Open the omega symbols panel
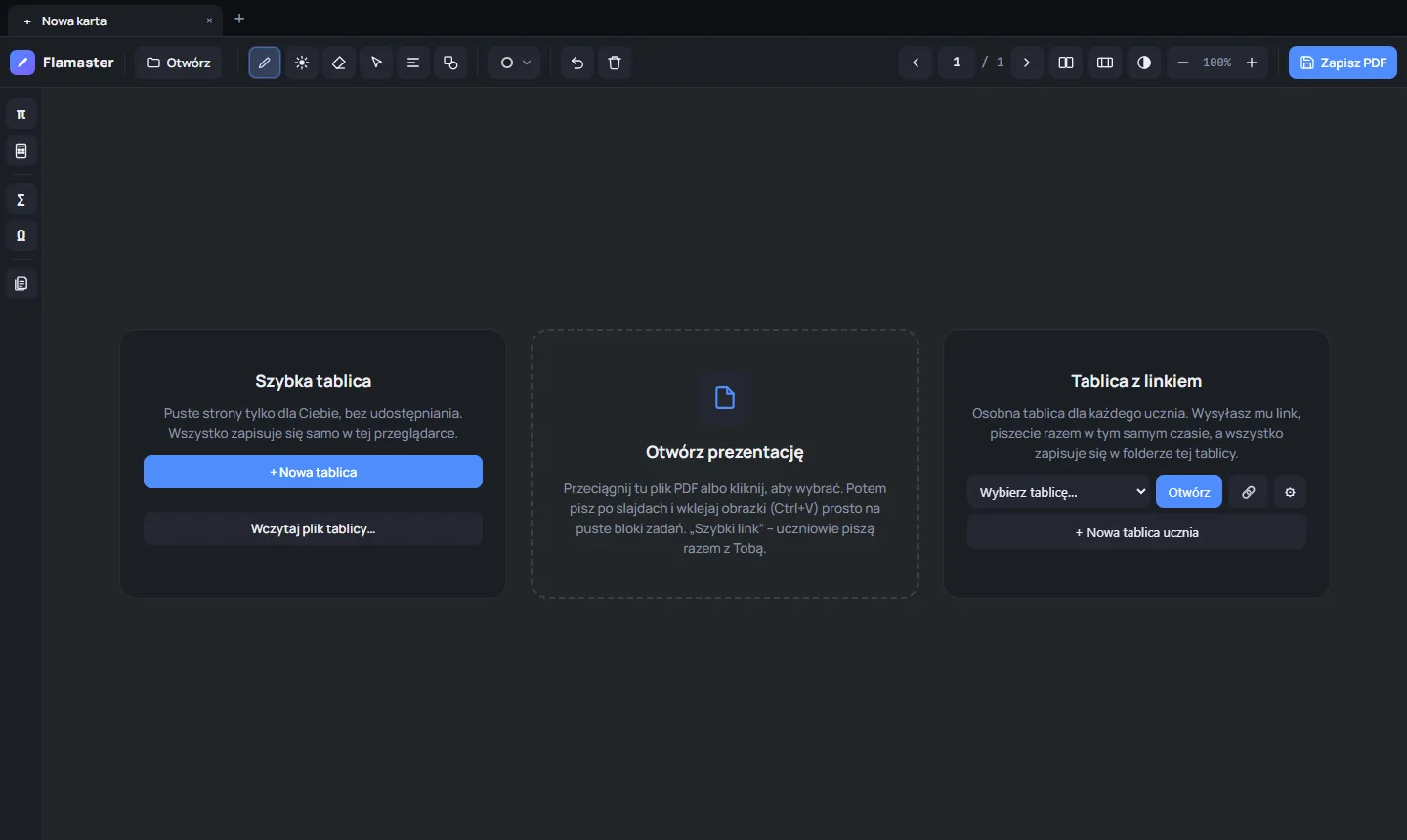 [21, 235]
